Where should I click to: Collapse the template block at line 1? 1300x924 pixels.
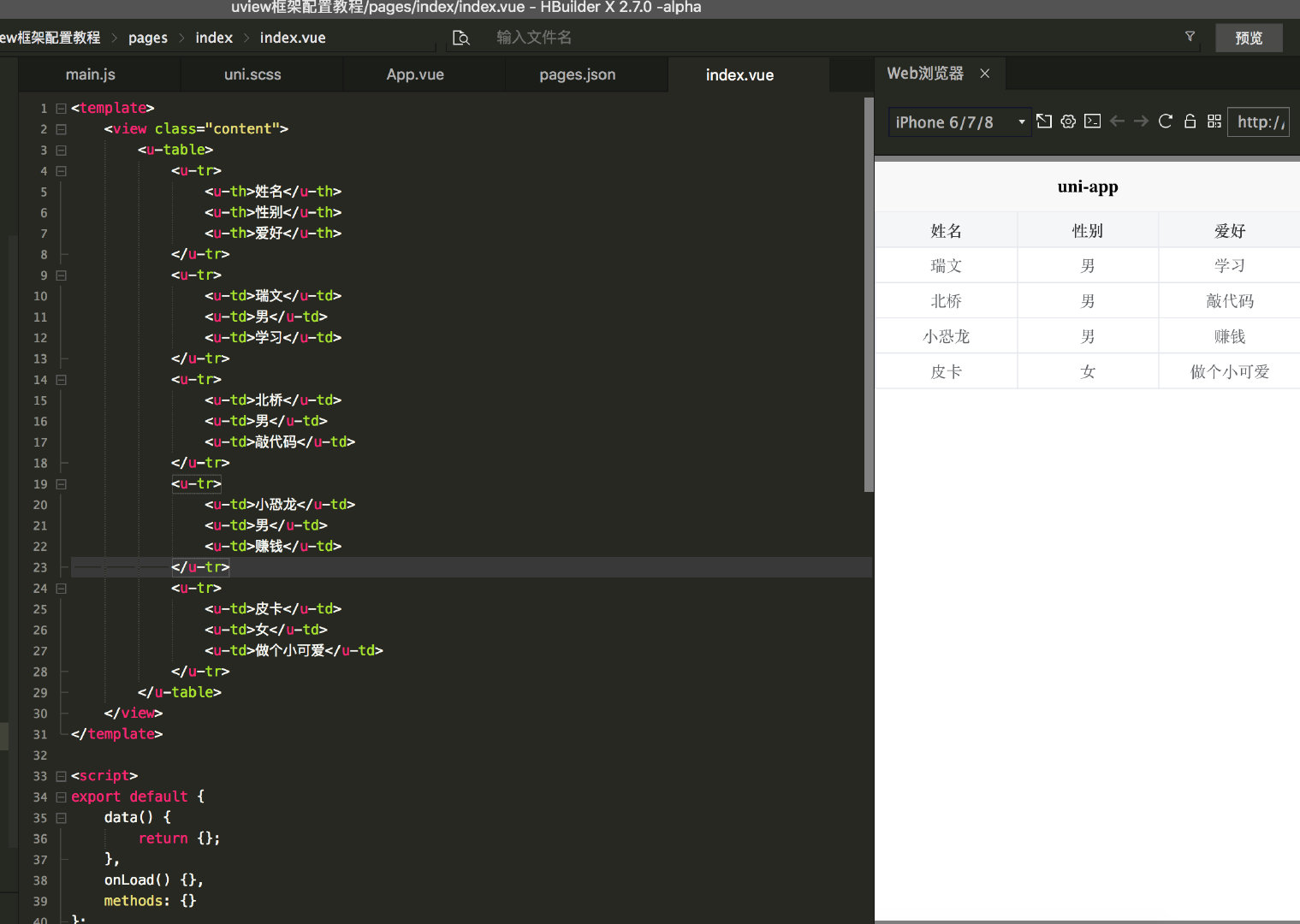[x=60, y=108]
